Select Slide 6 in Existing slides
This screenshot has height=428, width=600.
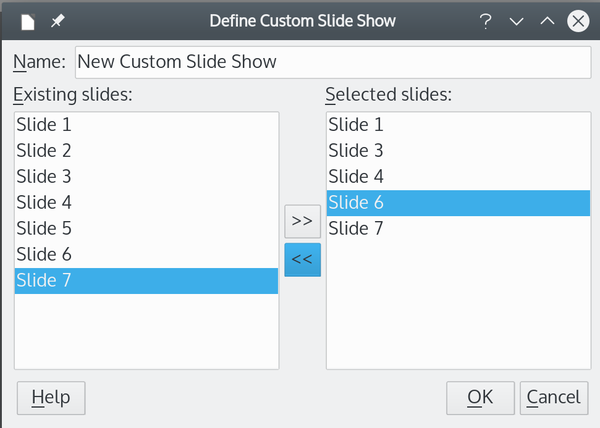pos(146,254)
